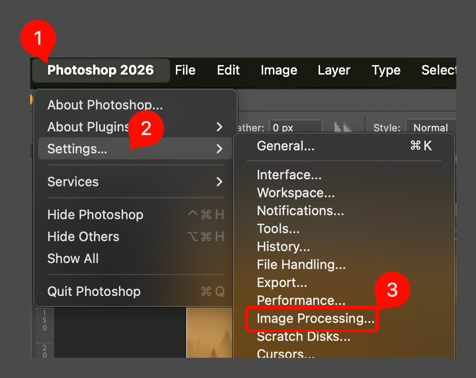Open the Type menu

pos(386,71)
